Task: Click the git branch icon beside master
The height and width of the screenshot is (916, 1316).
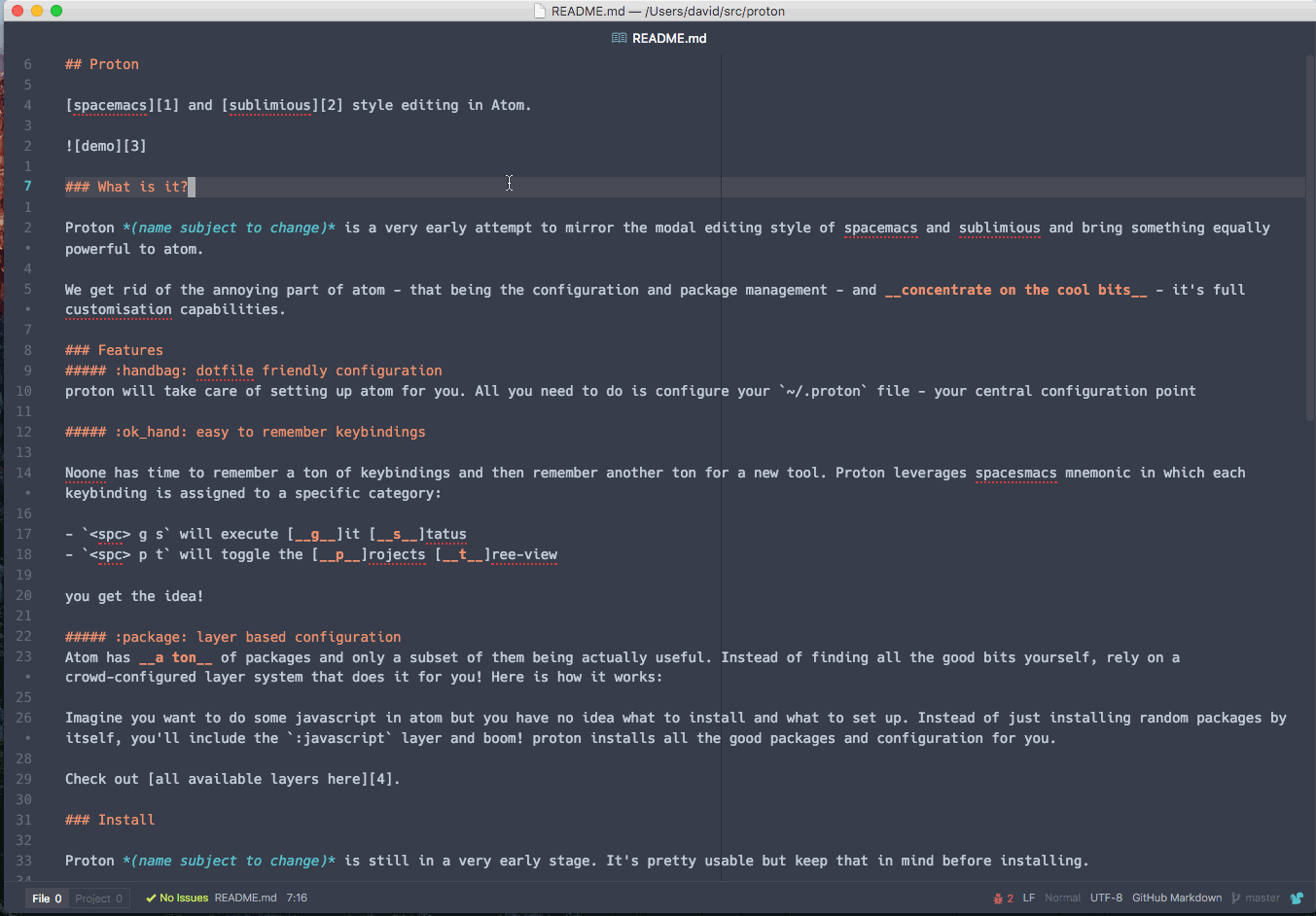Action: [1235, 898]
